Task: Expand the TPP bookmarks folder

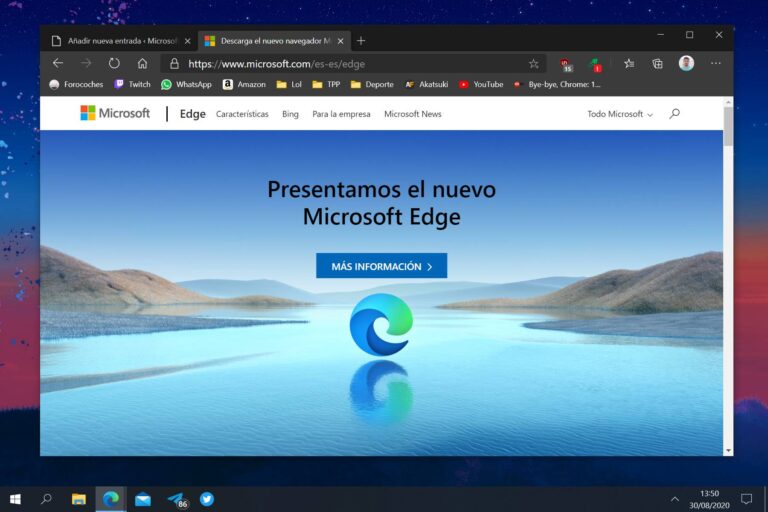Action: click(x=326, y=84)
